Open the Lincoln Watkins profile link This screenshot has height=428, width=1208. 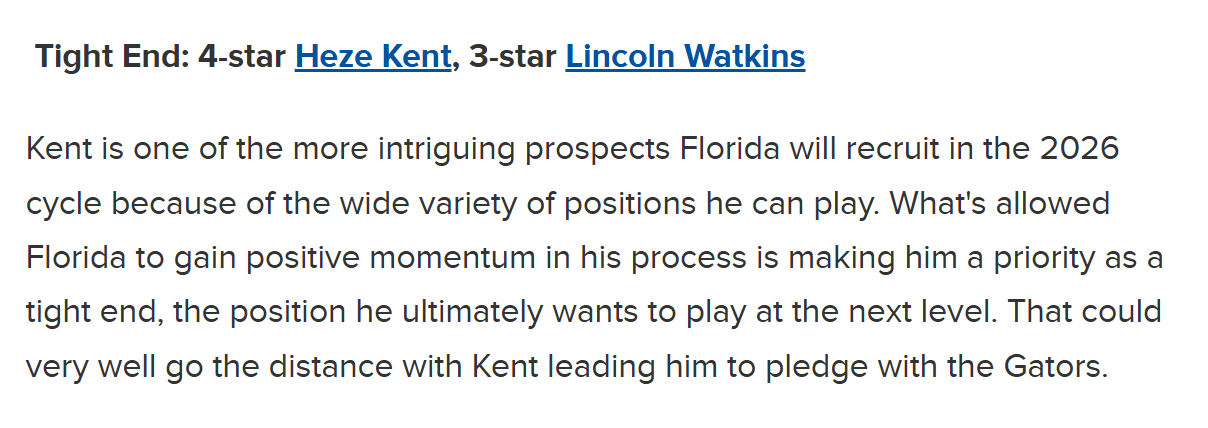tap(685, 57)
